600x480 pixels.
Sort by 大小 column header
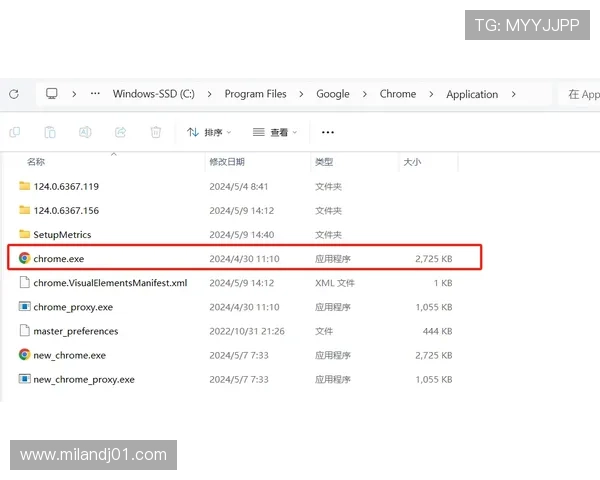(412, 162)
